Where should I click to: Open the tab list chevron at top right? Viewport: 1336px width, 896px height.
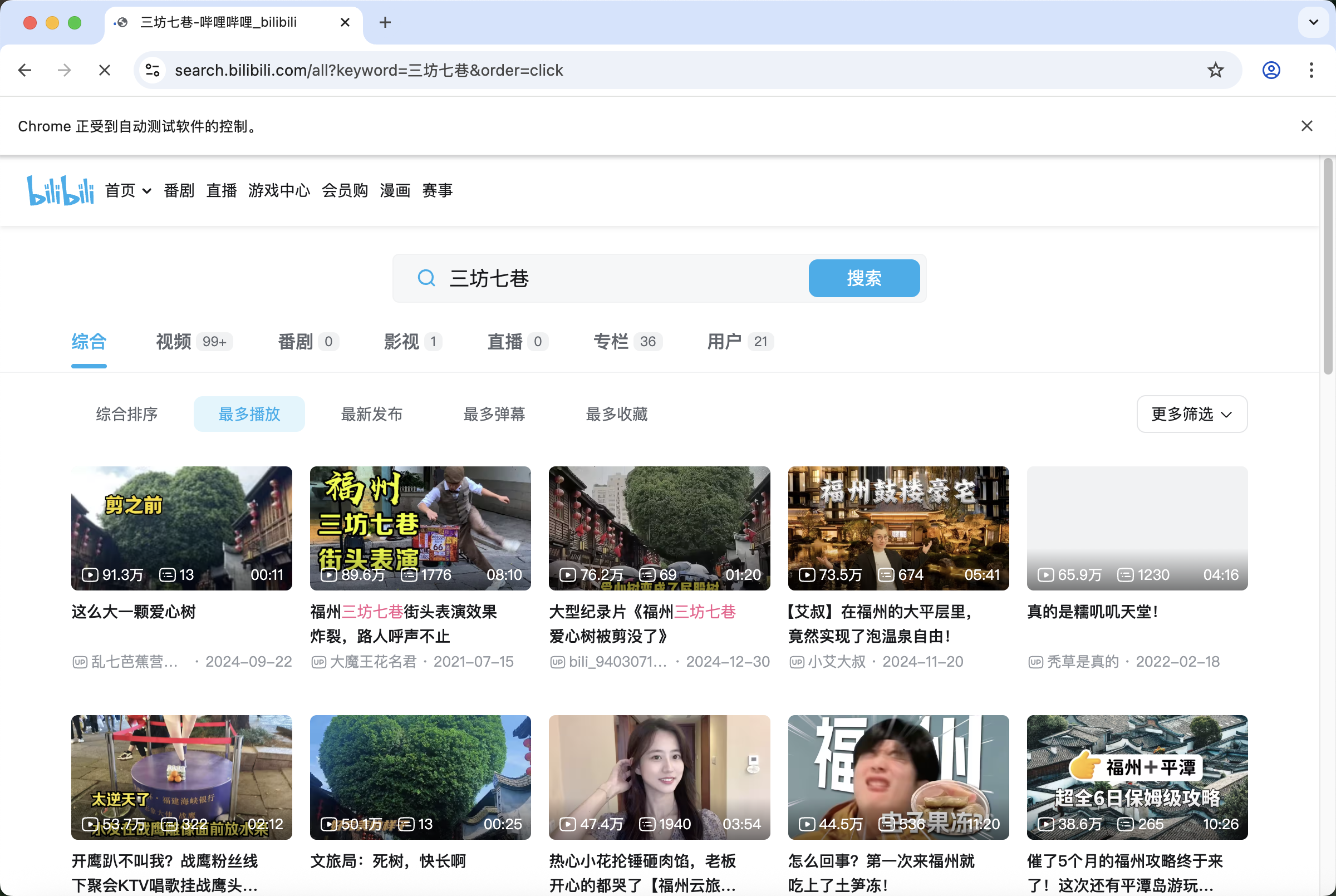1313,22
